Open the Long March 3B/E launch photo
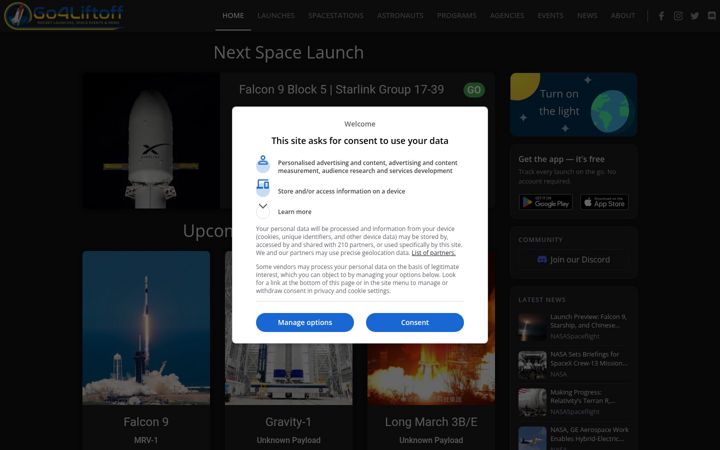This screenshot has height=450, width=720. pos(431,374)
